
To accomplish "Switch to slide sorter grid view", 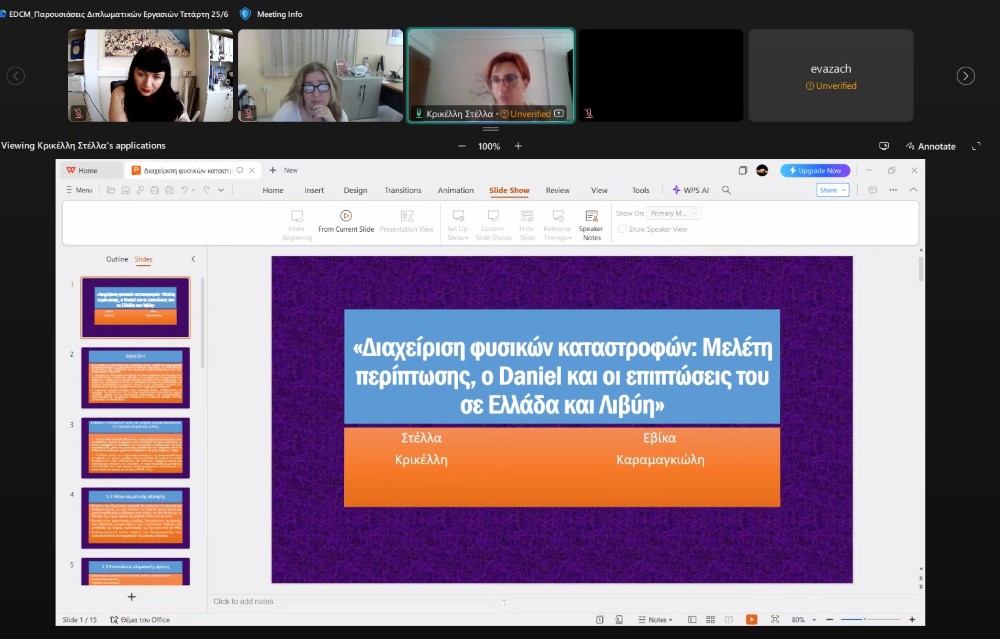I will (712, 620).
